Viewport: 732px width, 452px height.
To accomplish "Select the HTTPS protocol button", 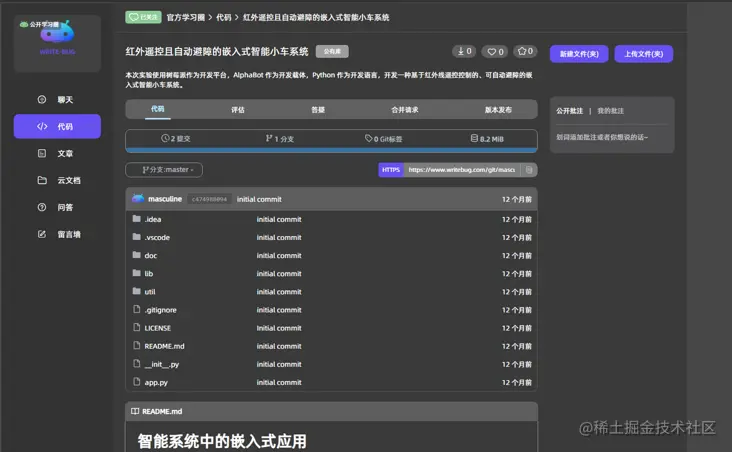I will coord(391,170).
